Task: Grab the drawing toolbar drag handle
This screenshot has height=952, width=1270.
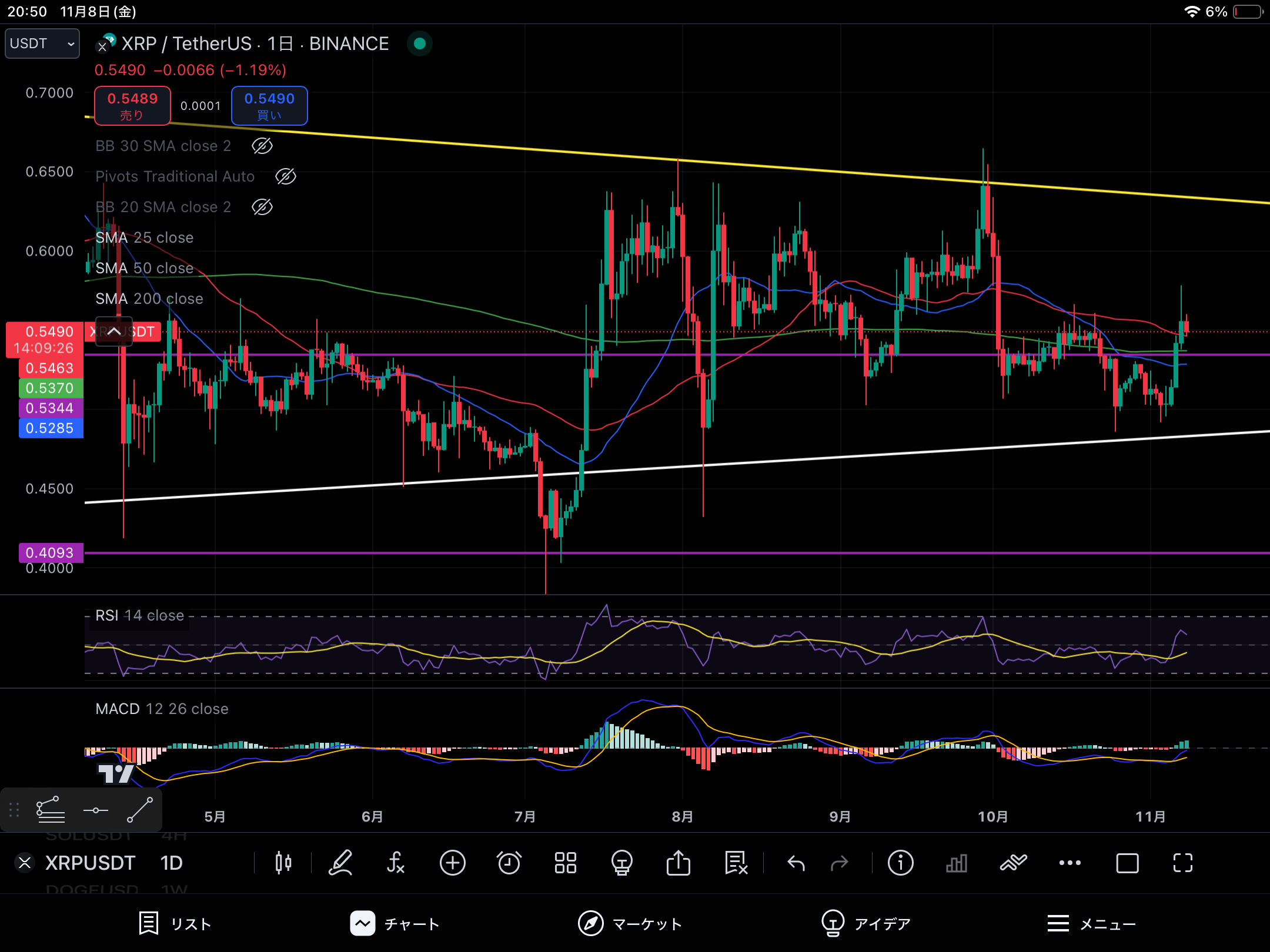Action: (14, 810)
